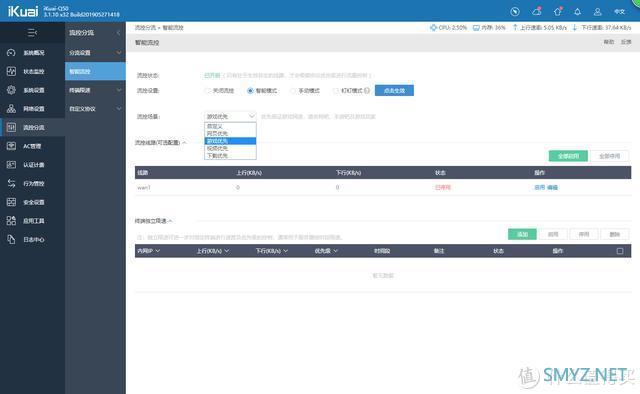Open 状态监控 pulse monitor icon

(11, 71)
